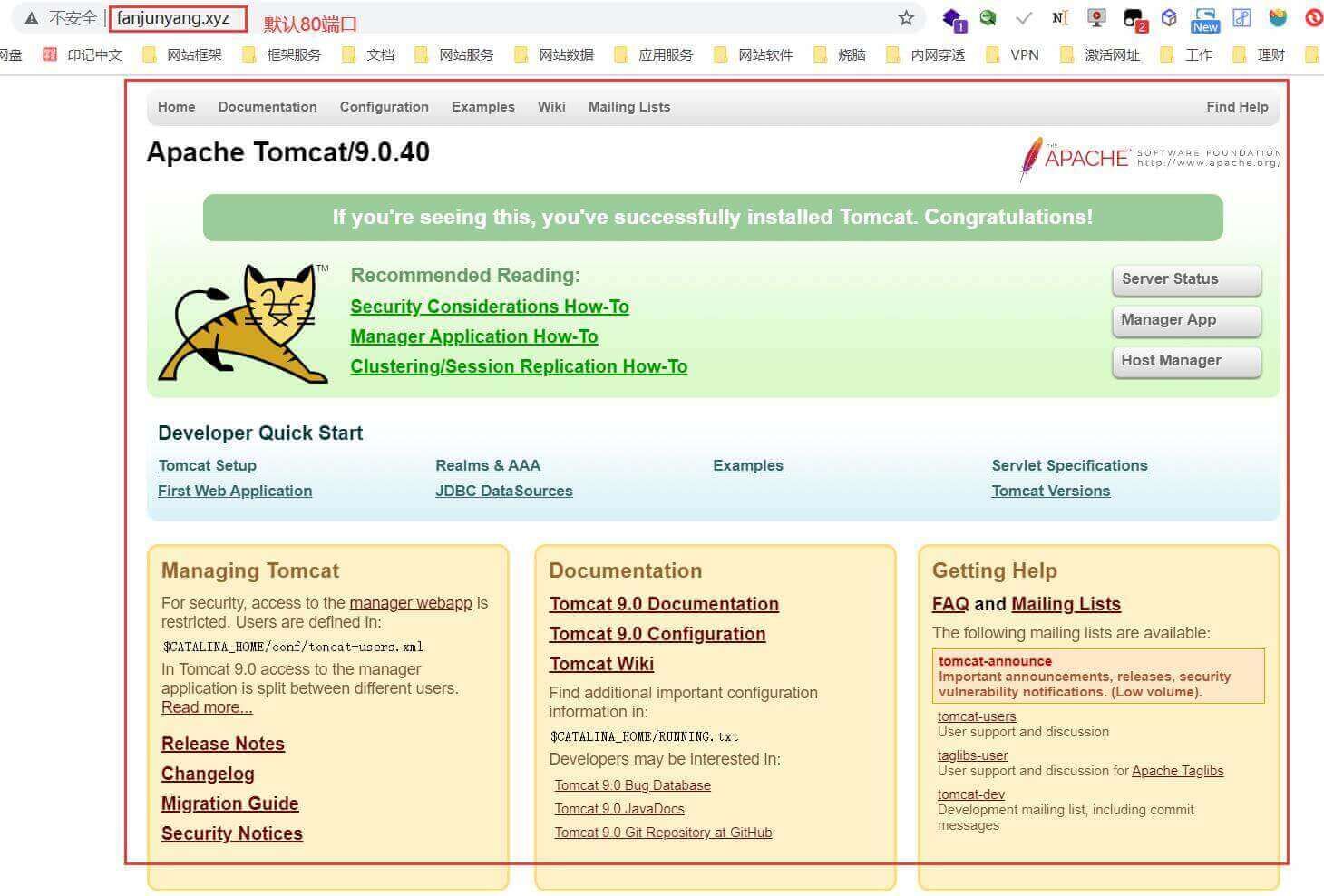Image resolution: width=1324 pixels, height=896 pixels.
Task: Open First Web Application link
Action: [235, 491]
